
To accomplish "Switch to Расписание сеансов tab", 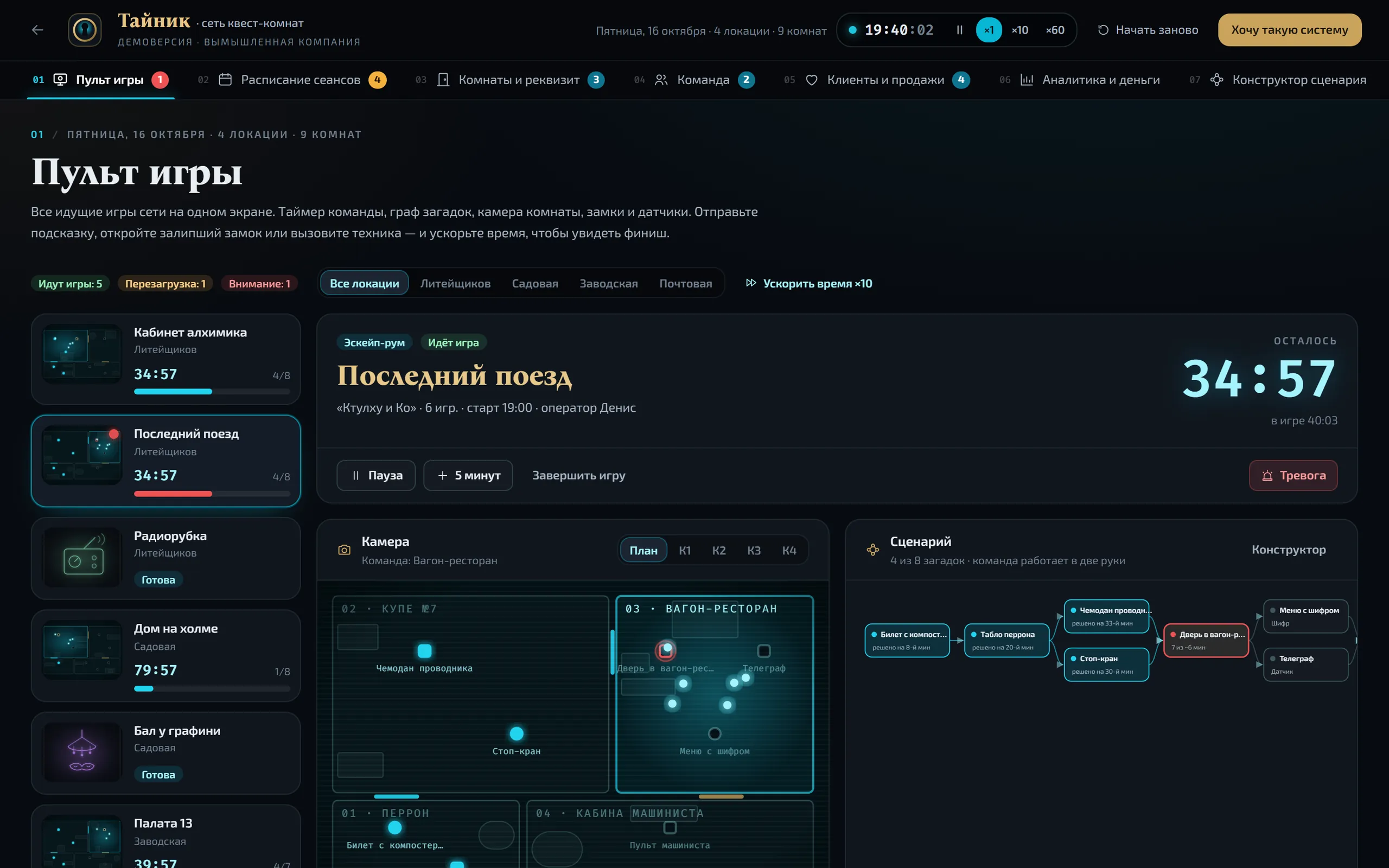I will tap(292, 80).
